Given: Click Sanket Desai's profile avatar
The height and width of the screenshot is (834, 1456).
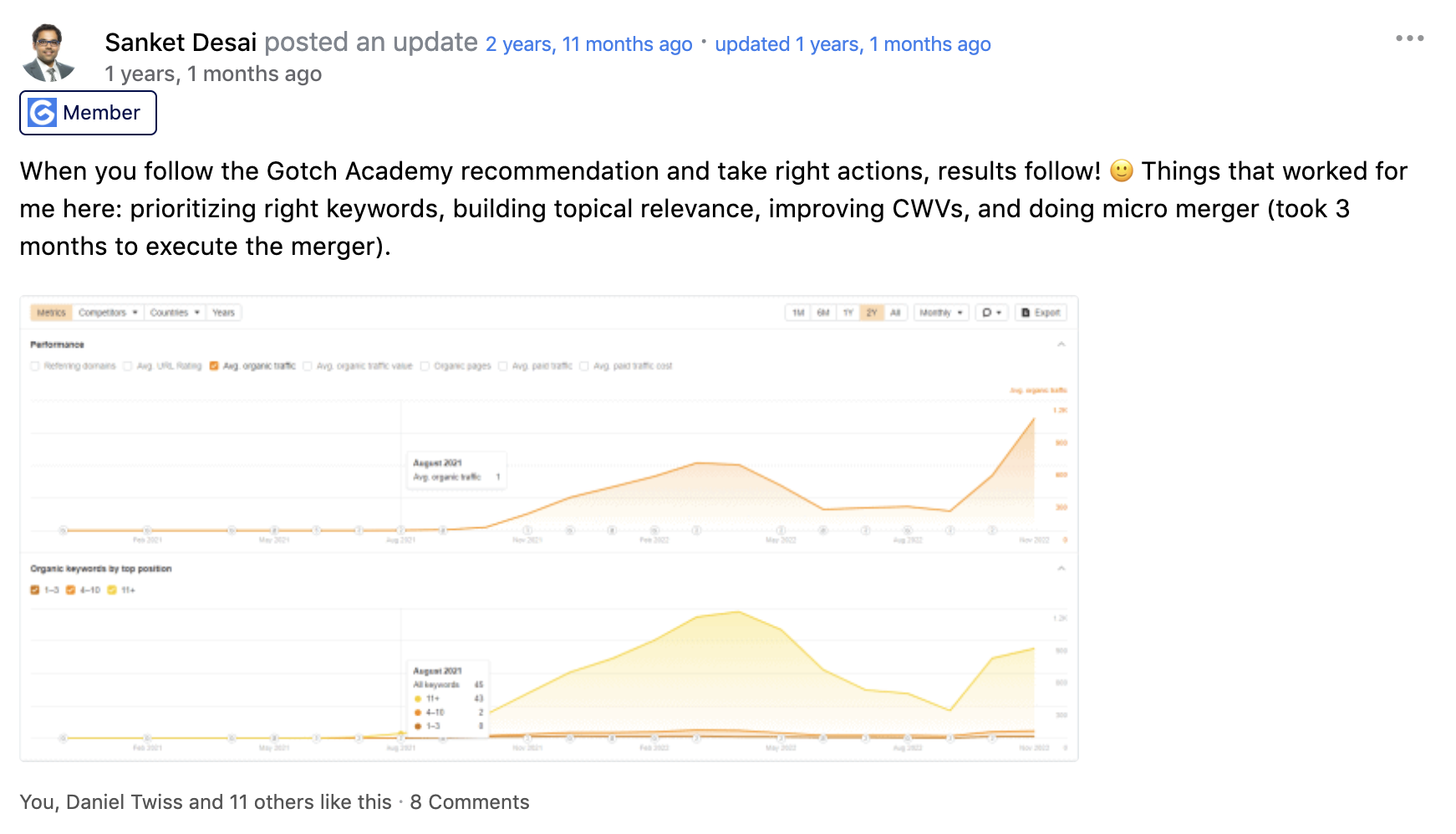Looking at the screenshot, I should coord(48,52).
